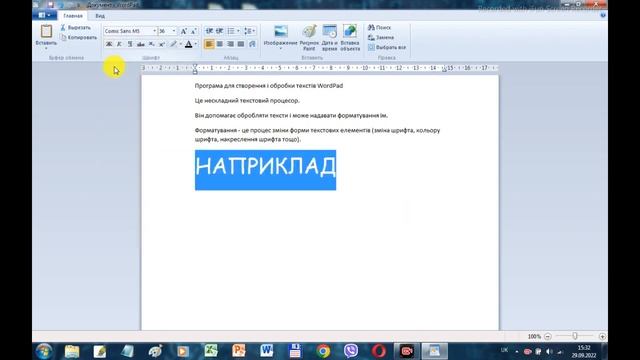This screenshot has height=360, width=640.
Task: Switch to Главная ribbon tab
Action: click(x=73, y=16)
